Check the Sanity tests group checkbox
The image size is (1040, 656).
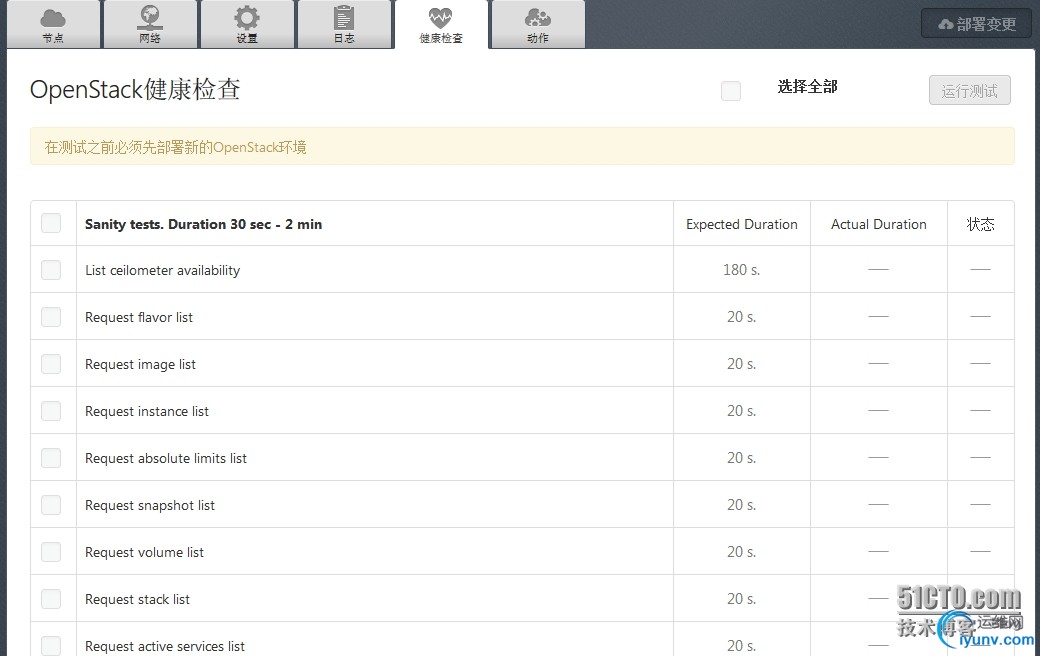tap(51, 223)
